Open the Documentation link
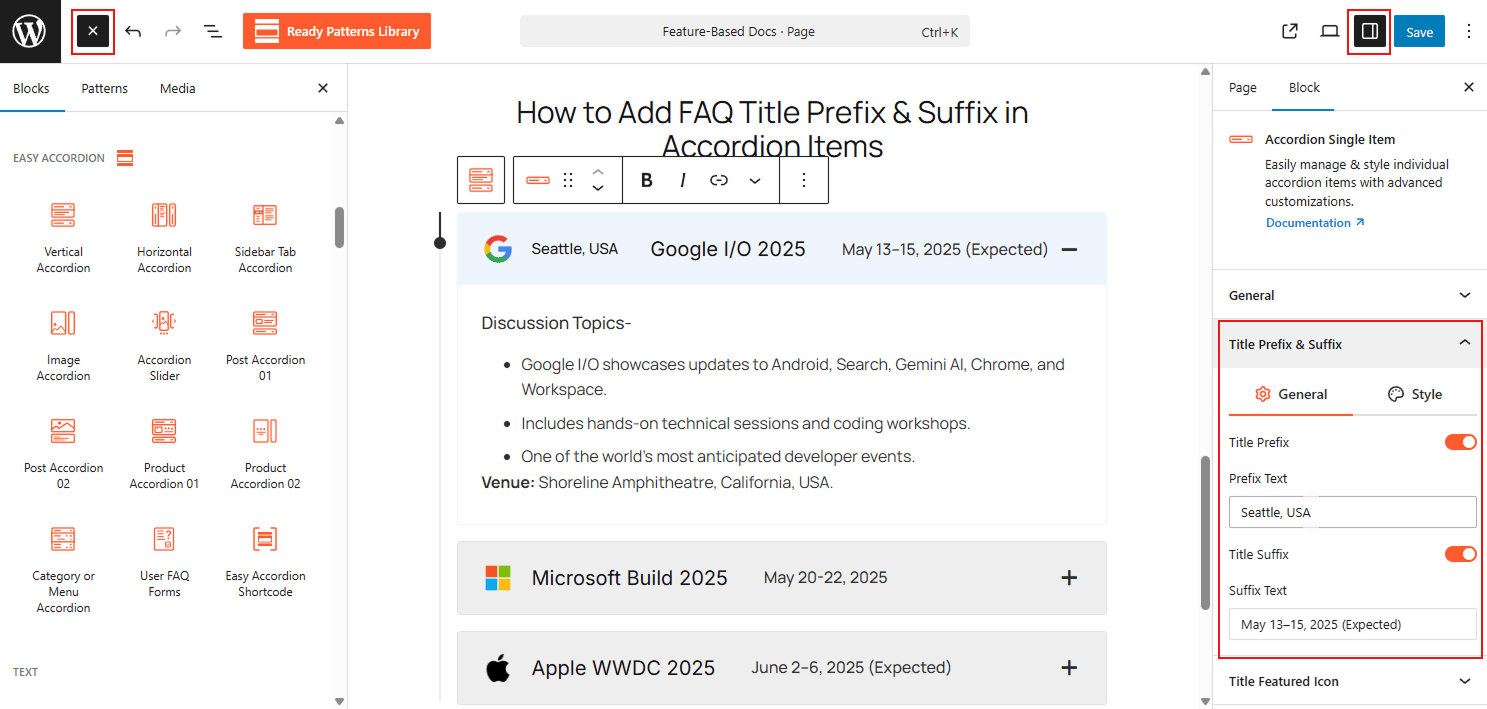Screen dimensions: 1487x709 coord(1308,222)
